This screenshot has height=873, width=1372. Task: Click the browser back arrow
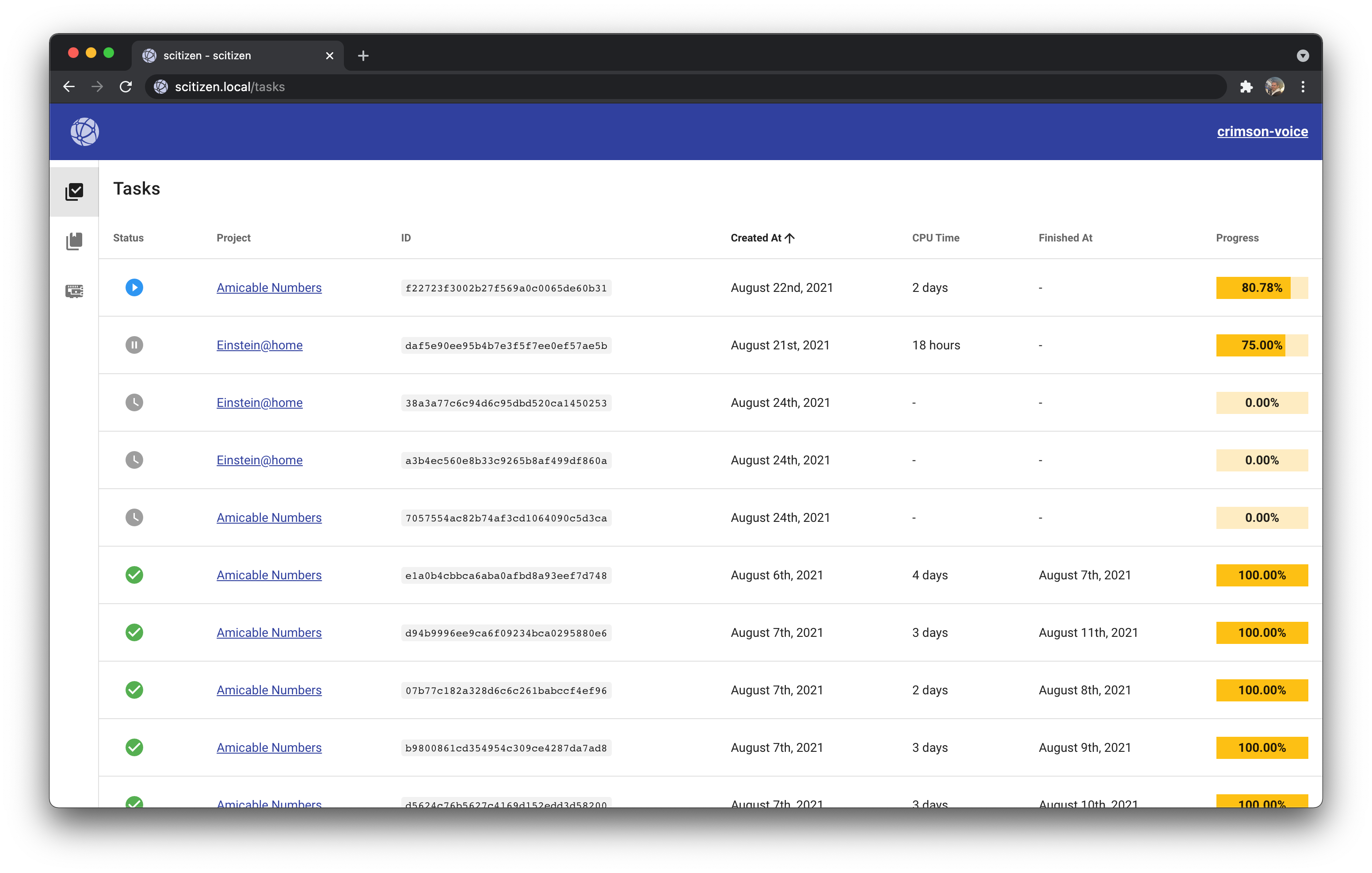coord(69,87)
